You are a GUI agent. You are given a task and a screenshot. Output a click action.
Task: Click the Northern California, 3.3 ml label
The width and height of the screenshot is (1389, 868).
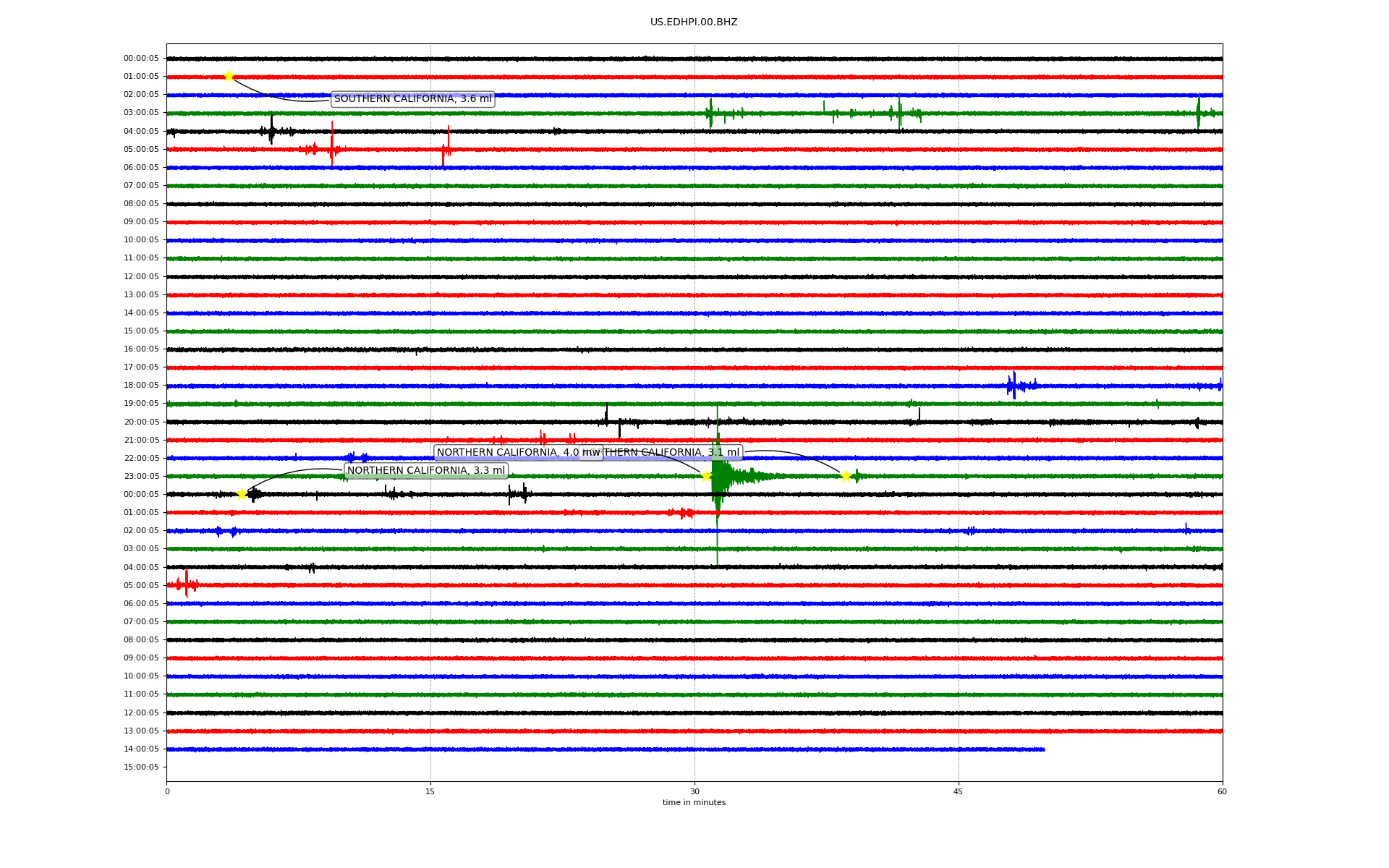425,471
